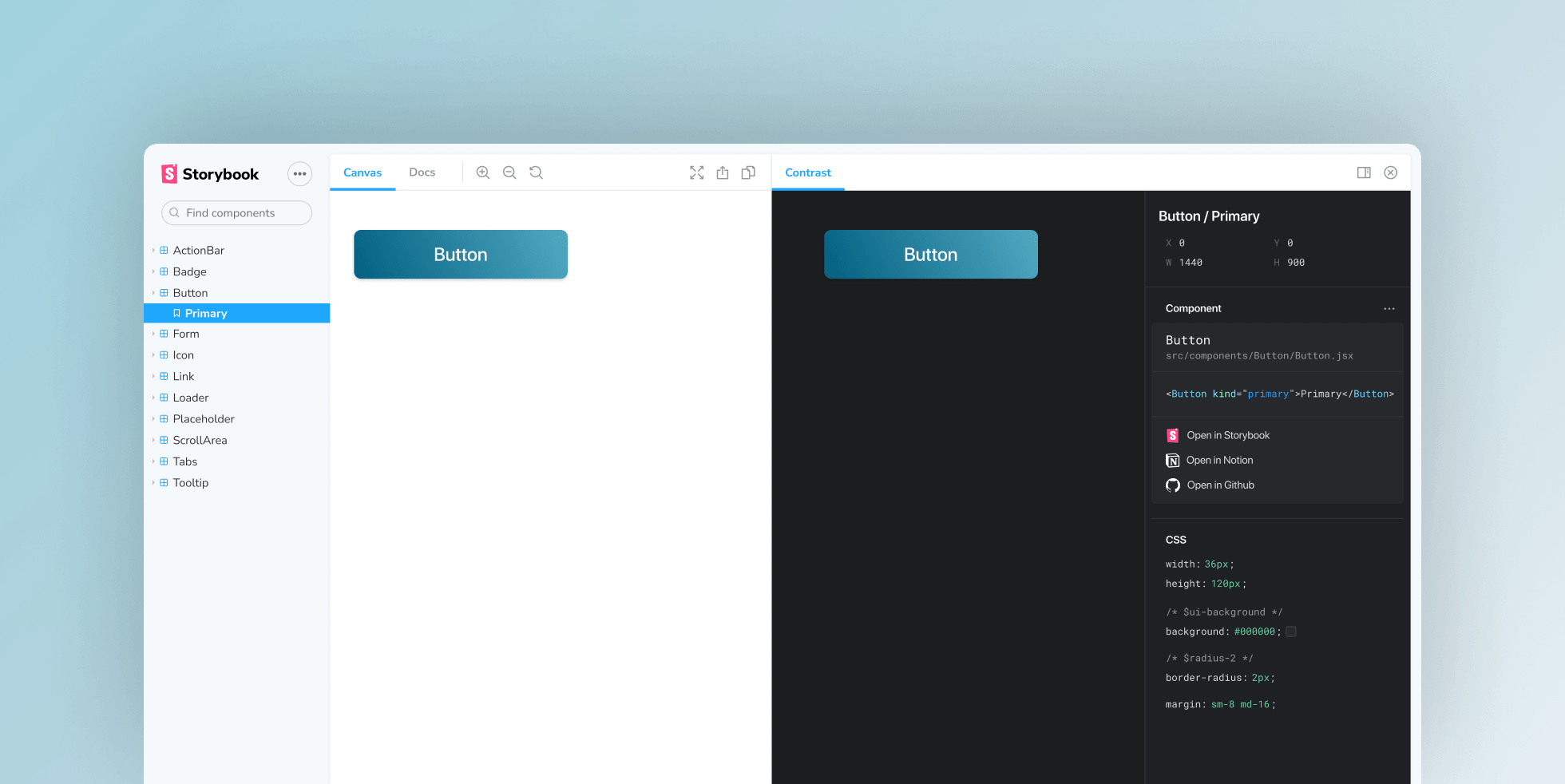
Task: Reset the canvas zoom level
Action: (x=536, y=172)
